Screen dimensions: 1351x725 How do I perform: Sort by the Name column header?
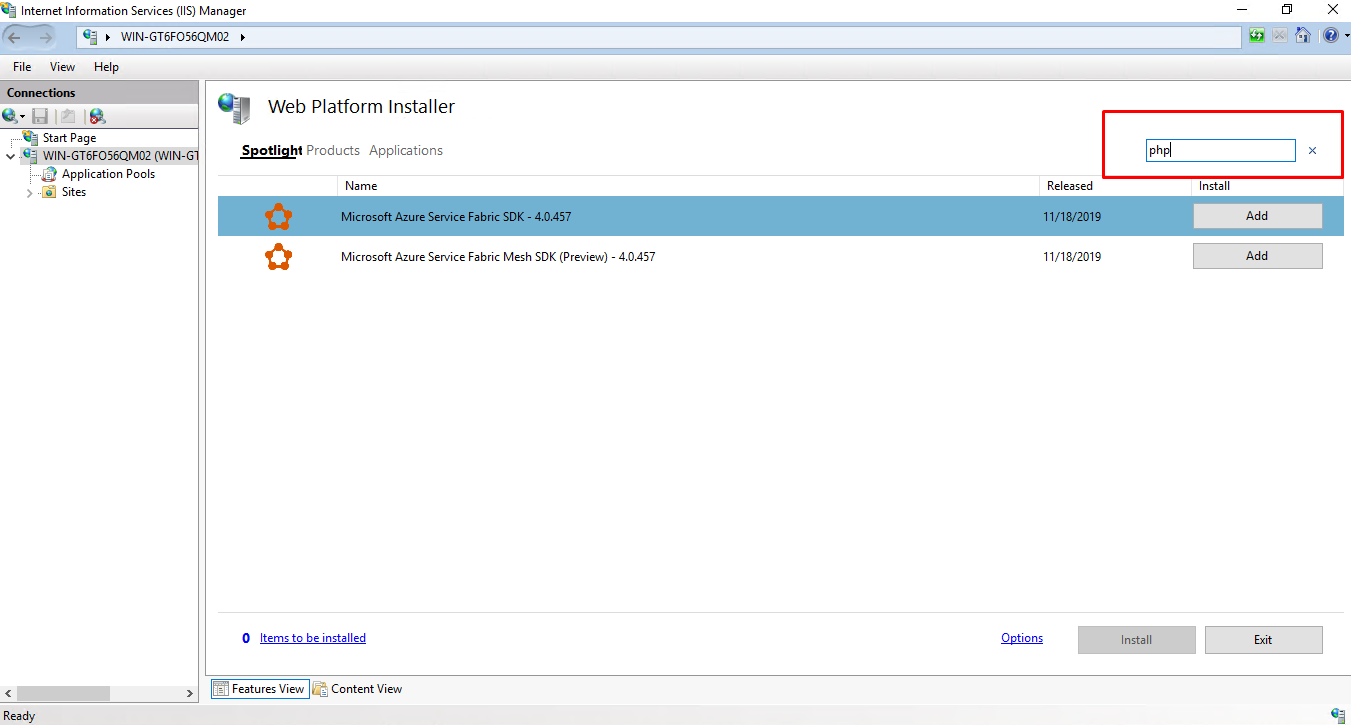689,186
